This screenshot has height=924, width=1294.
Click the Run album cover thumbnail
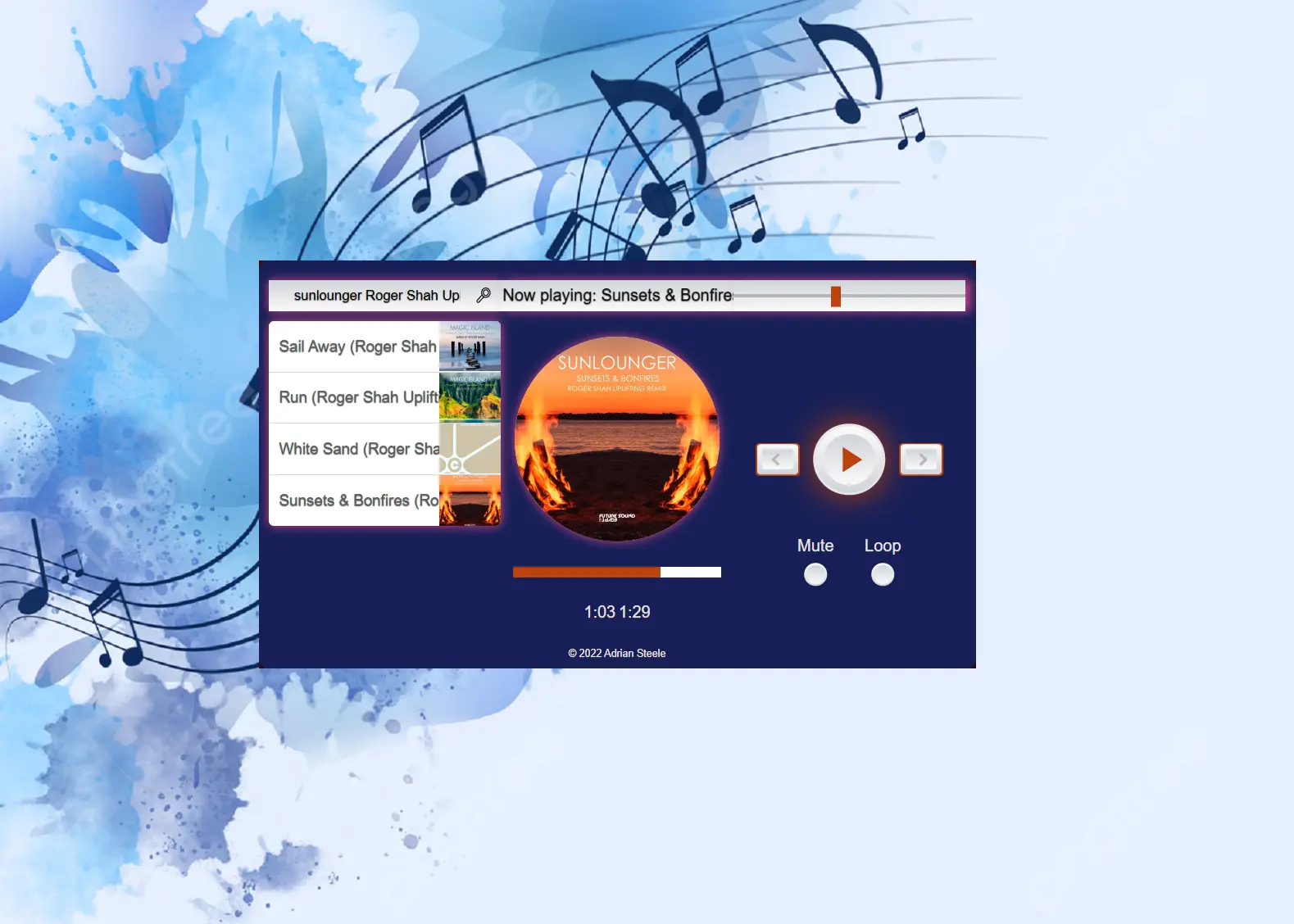coord(470,397)
